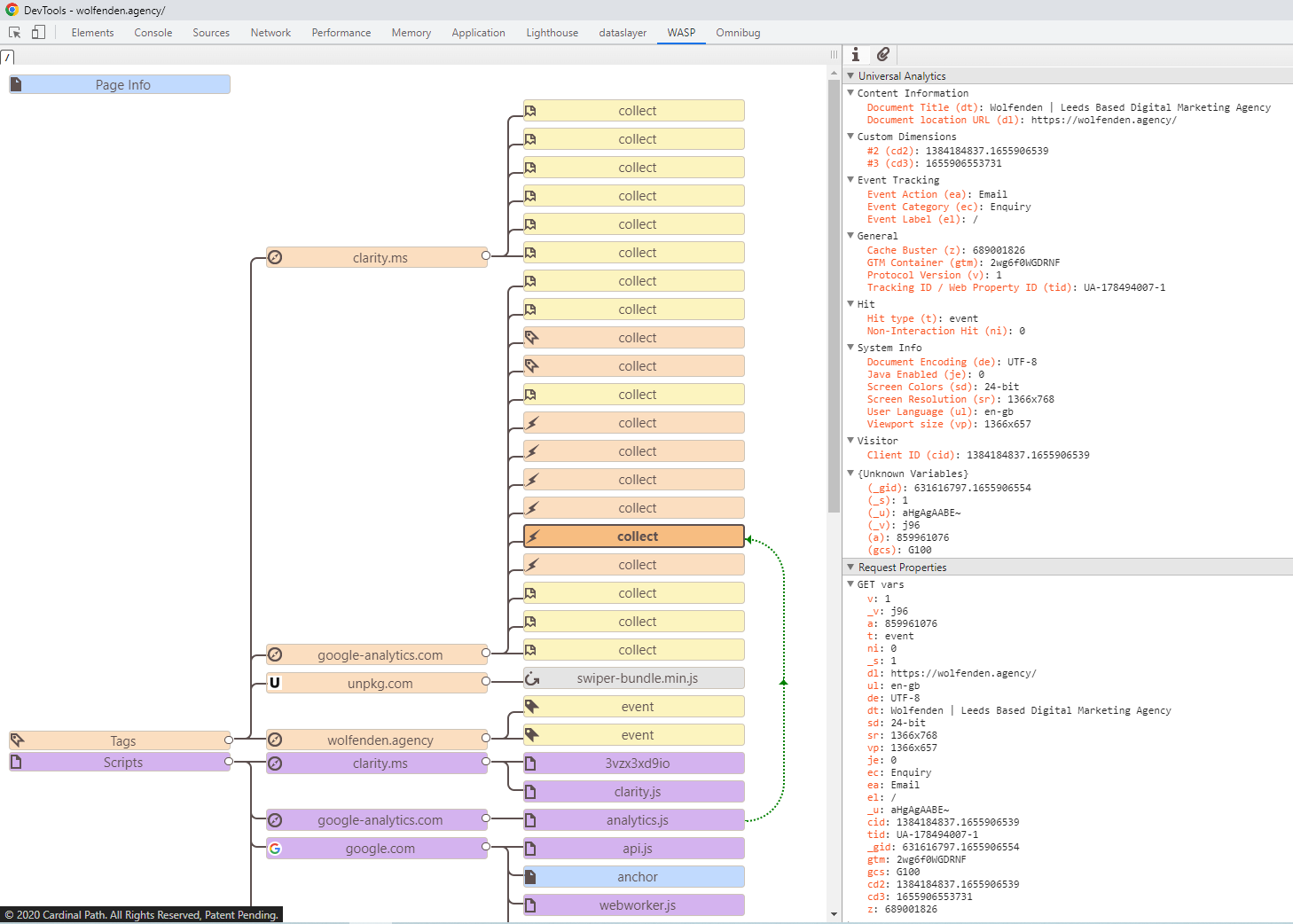Click compass icon on the orange clarity.ms node

click(x=275, y=257)
